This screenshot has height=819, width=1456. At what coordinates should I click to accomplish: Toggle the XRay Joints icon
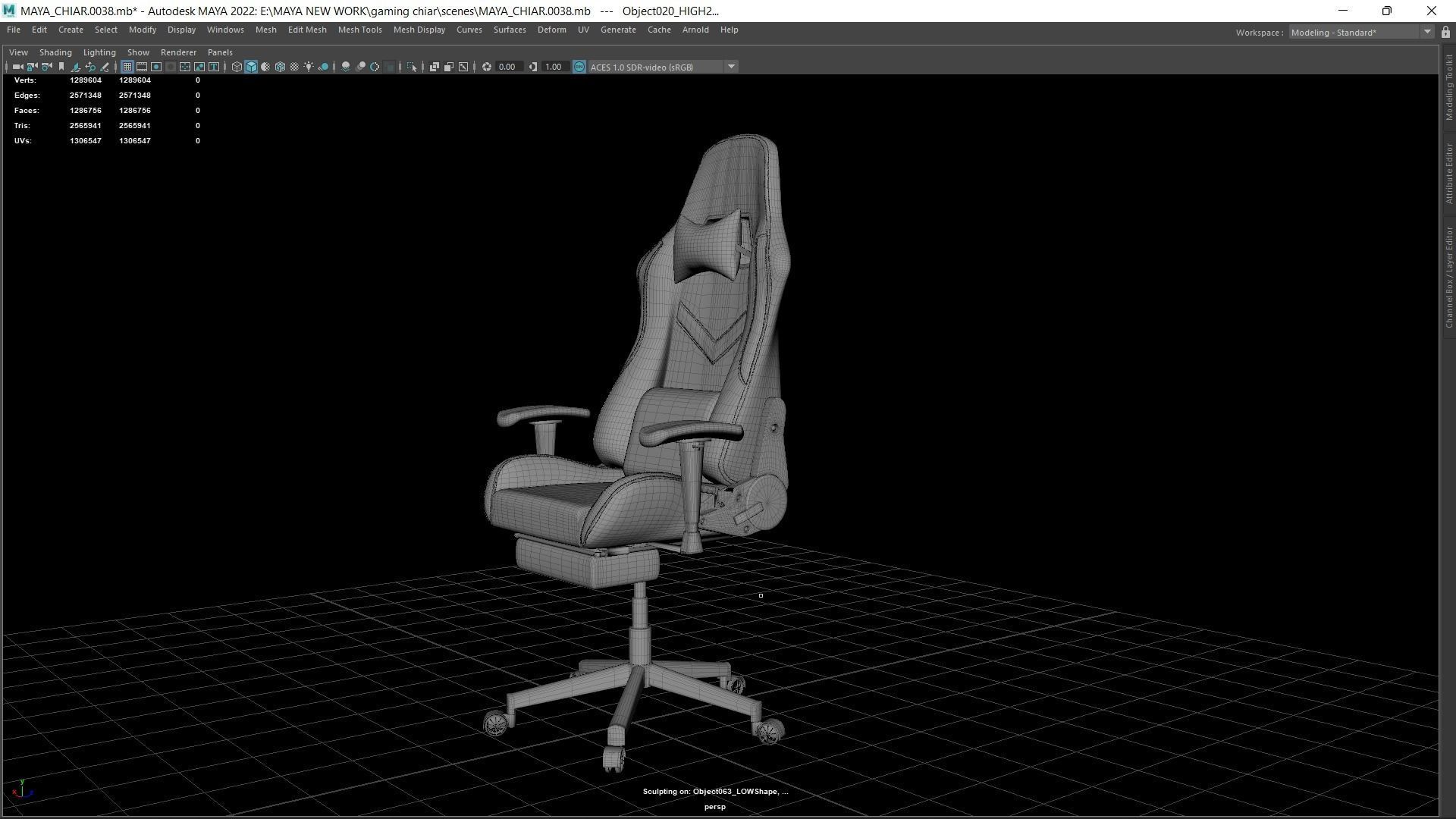[x=463, y=67]
